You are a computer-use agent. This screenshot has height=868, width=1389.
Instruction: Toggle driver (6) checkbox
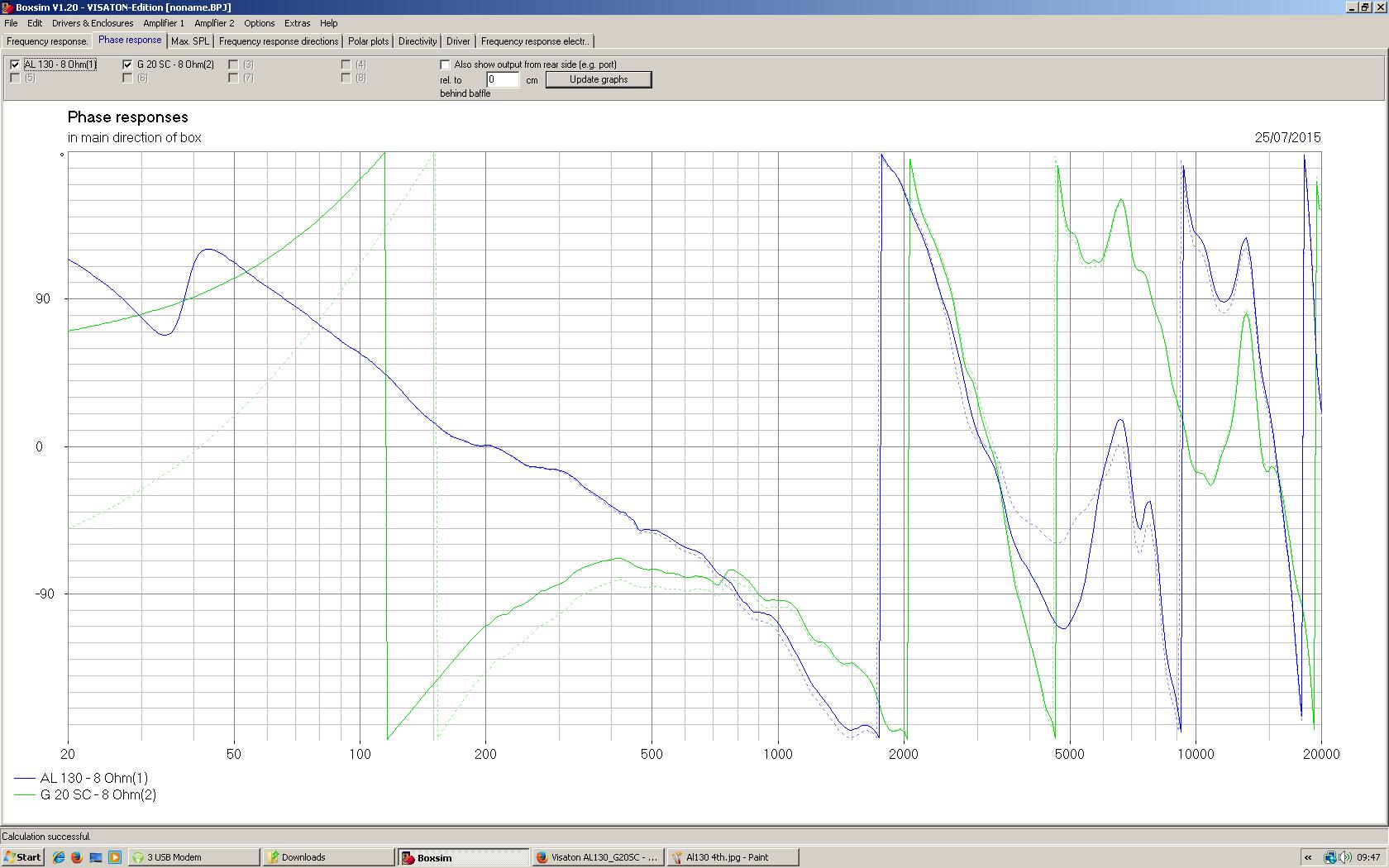coord(127,79)
